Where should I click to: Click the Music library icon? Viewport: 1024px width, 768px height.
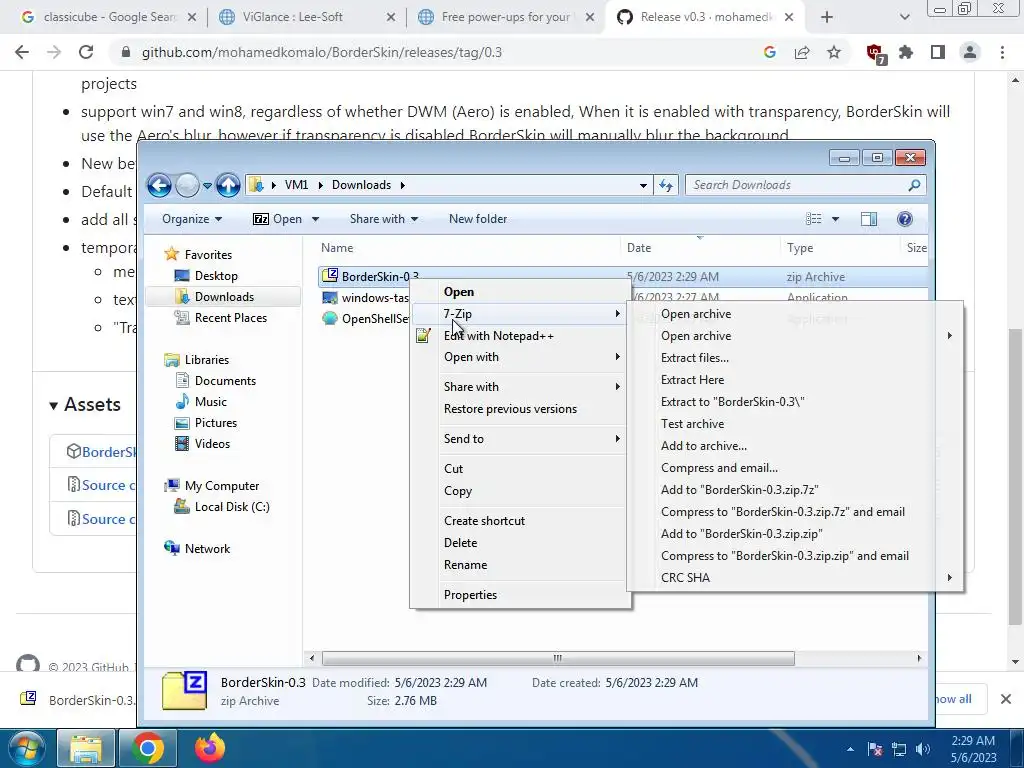182,402
